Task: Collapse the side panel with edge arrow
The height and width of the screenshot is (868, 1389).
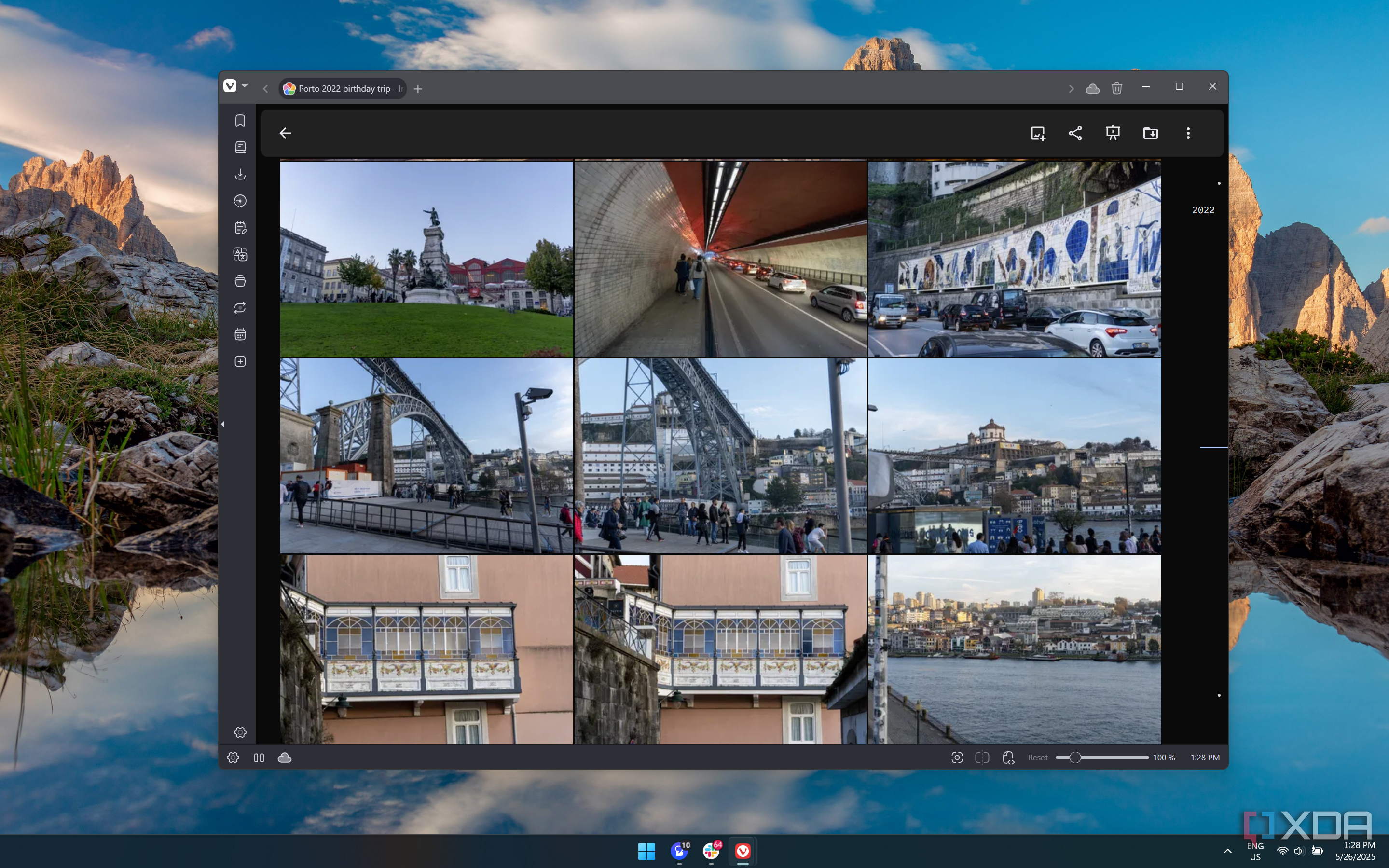Action: pyautogui.click(x=222, y=424)
